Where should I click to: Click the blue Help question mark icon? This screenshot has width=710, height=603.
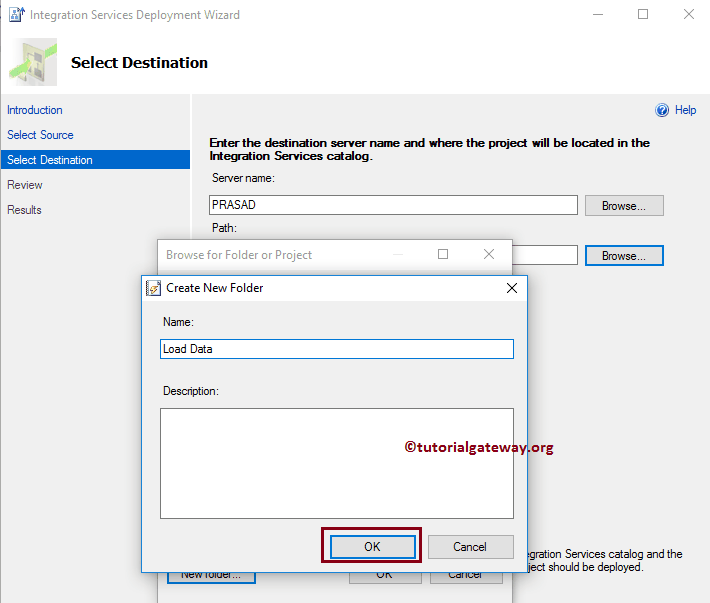pos(662,110)
